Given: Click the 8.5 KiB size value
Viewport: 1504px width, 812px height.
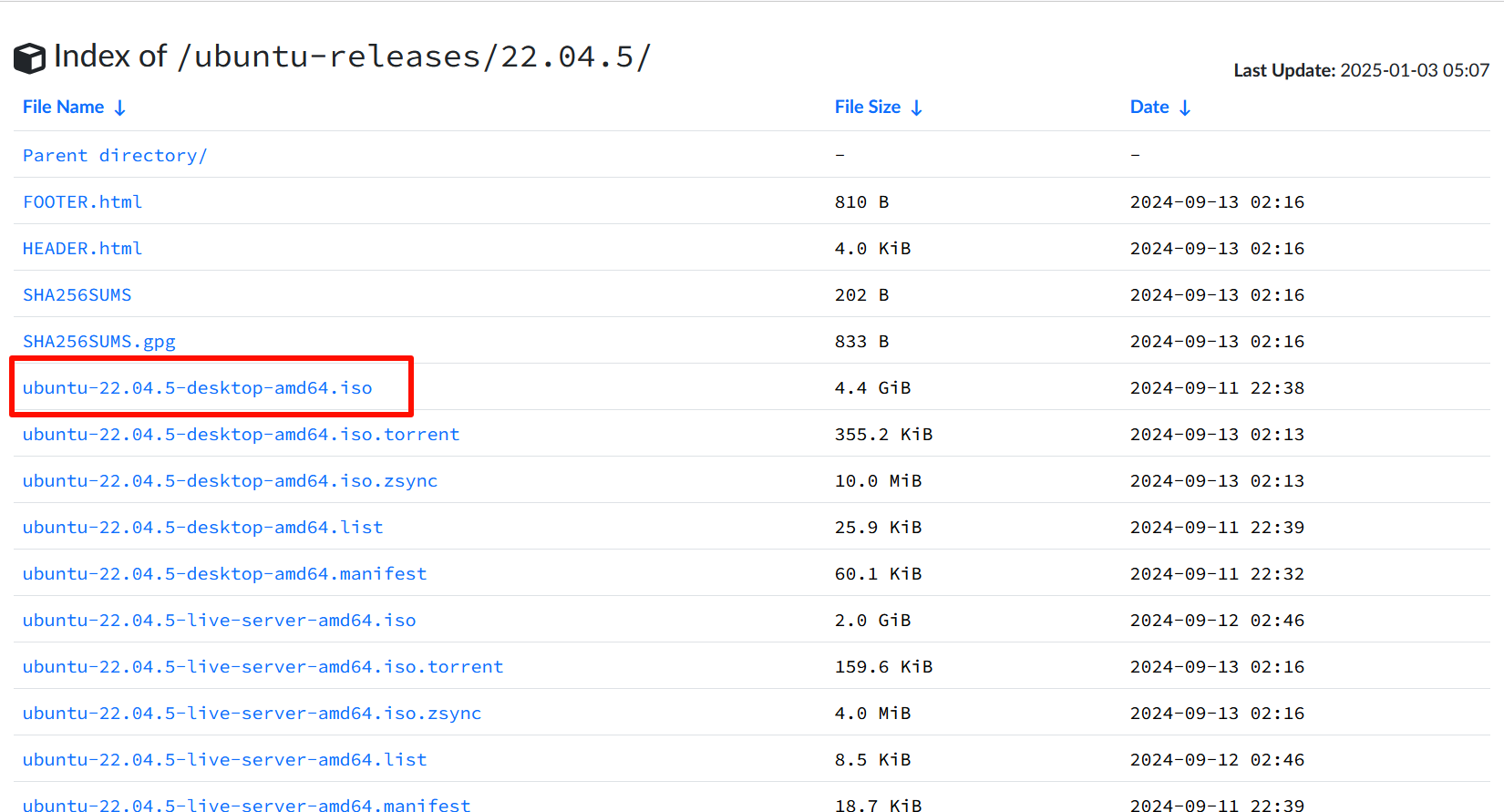Looking at the screenshot, I should [x=873, y=759].
